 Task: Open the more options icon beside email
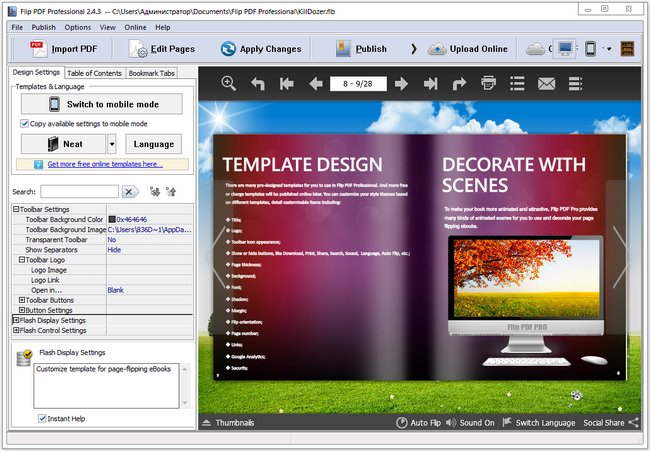click(x=575, y=83)
